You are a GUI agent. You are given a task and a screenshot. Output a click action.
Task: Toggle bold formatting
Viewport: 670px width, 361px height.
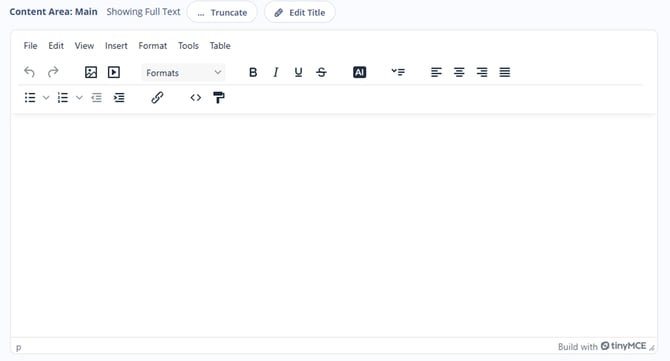(253, 72)
